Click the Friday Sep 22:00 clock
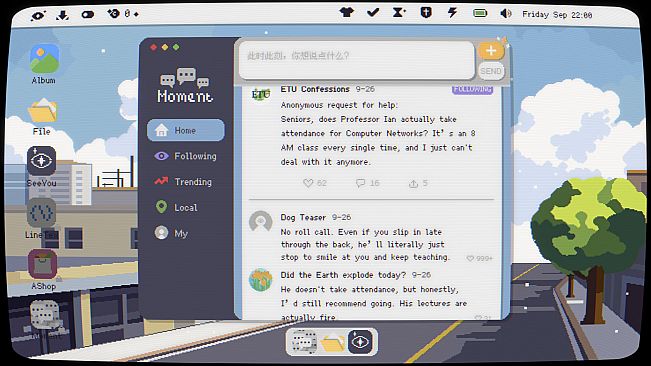The height and width of the screenshot is (366, 651). 557,15
